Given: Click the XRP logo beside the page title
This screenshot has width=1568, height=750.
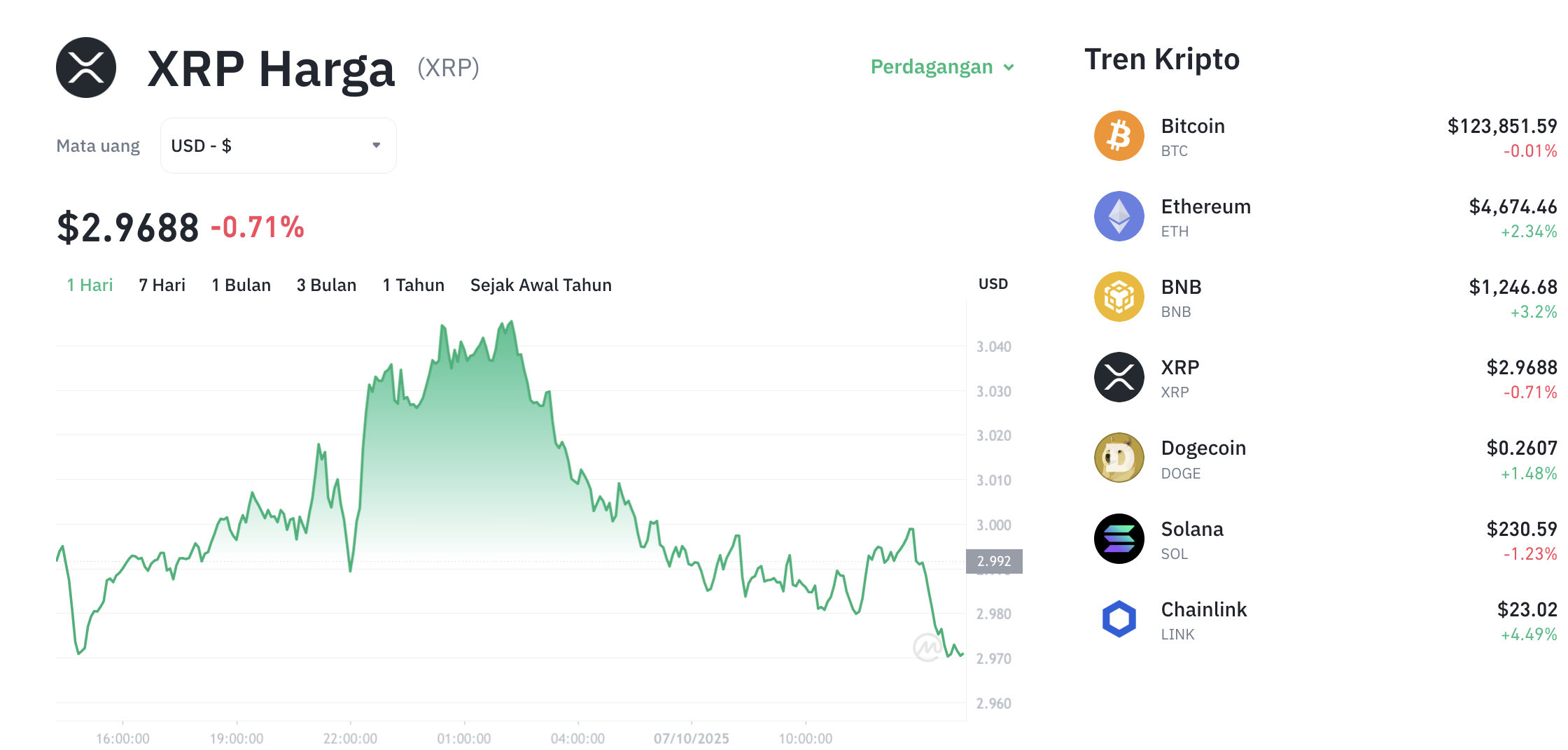Looking at the screenshot, I should point(86,68).
